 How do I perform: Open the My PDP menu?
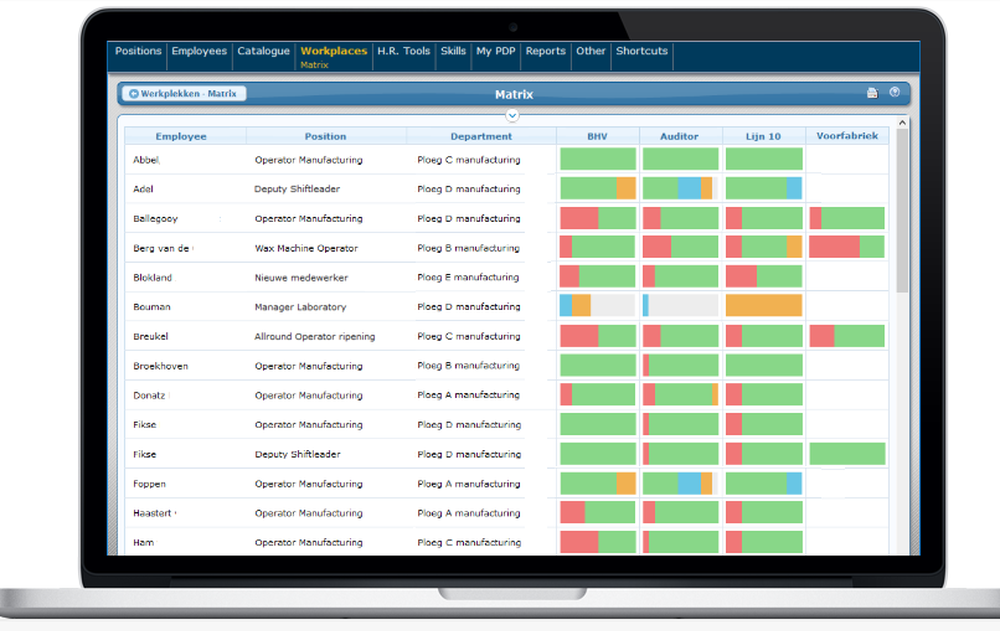click(x=496, y=51)
